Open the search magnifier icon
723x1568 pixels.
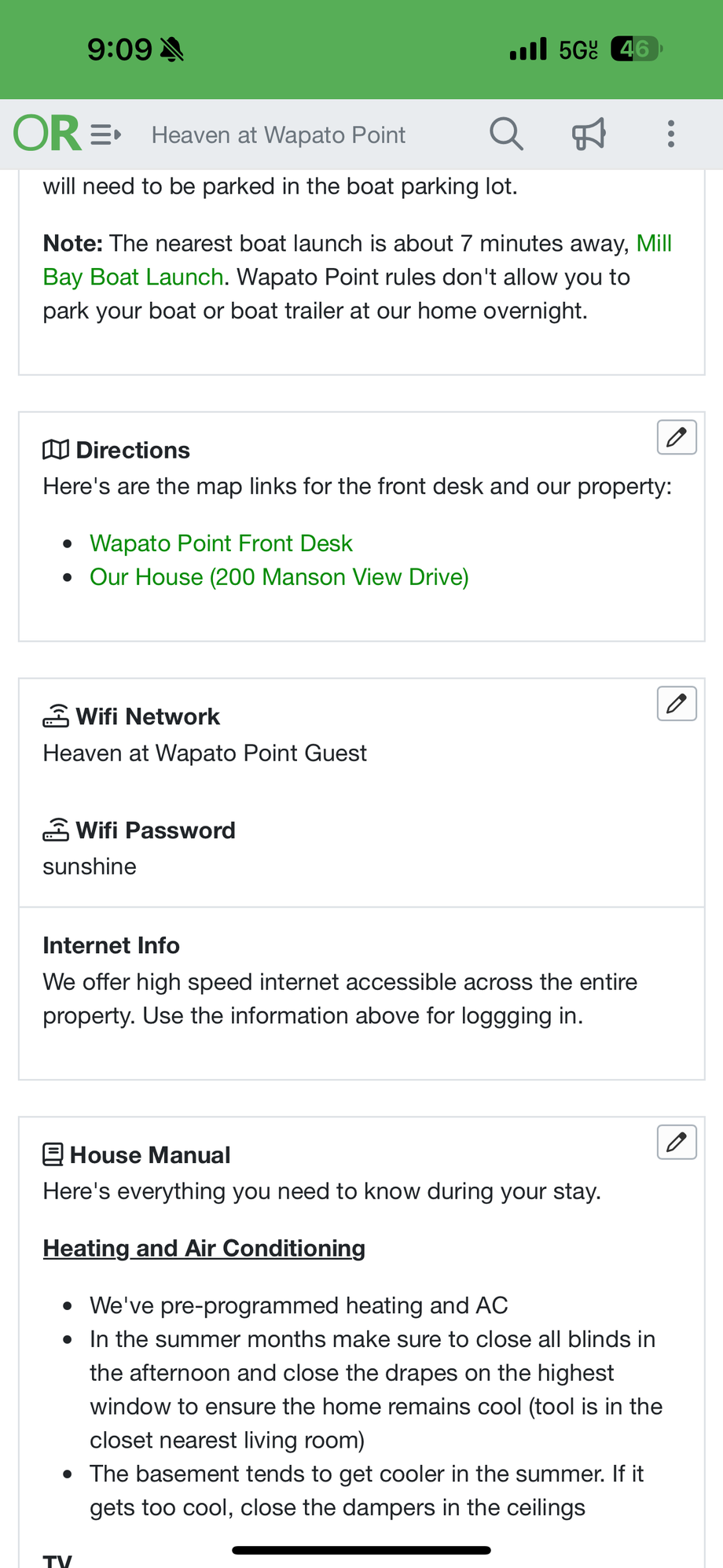506,134
